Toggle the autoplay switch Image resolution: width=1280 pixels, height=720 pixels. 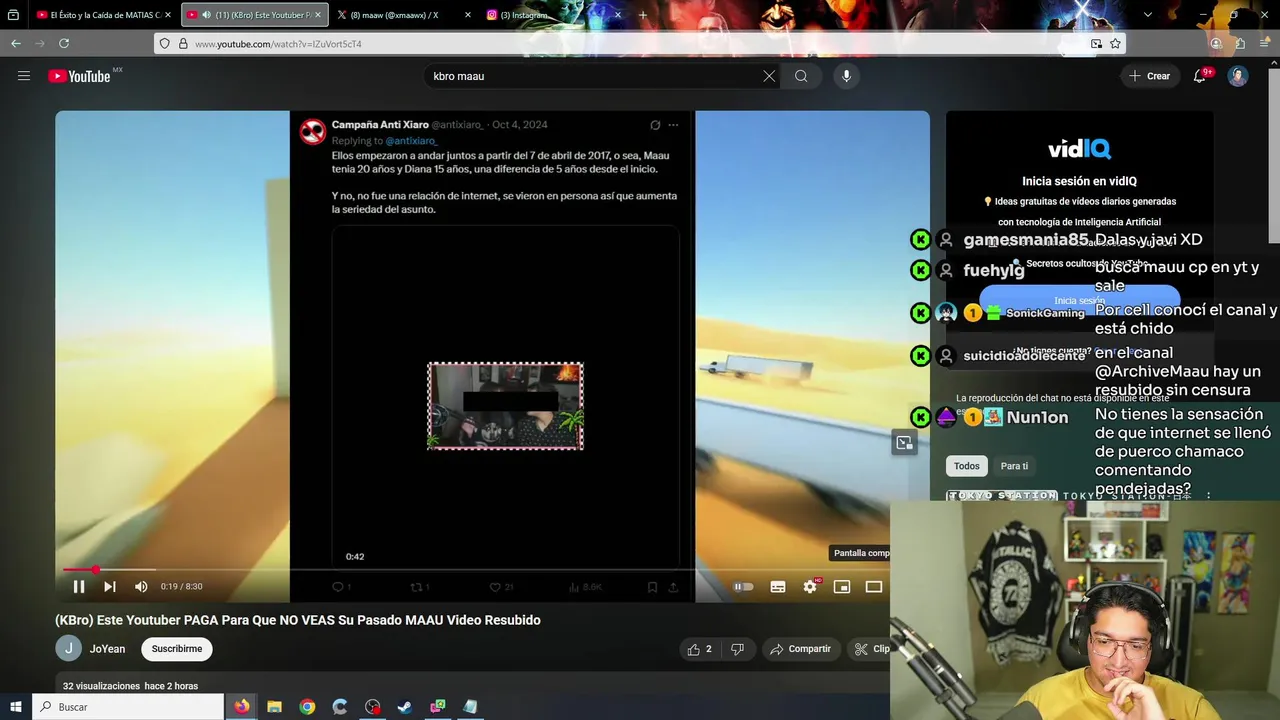pyautogui.click(x=743, y=587)
